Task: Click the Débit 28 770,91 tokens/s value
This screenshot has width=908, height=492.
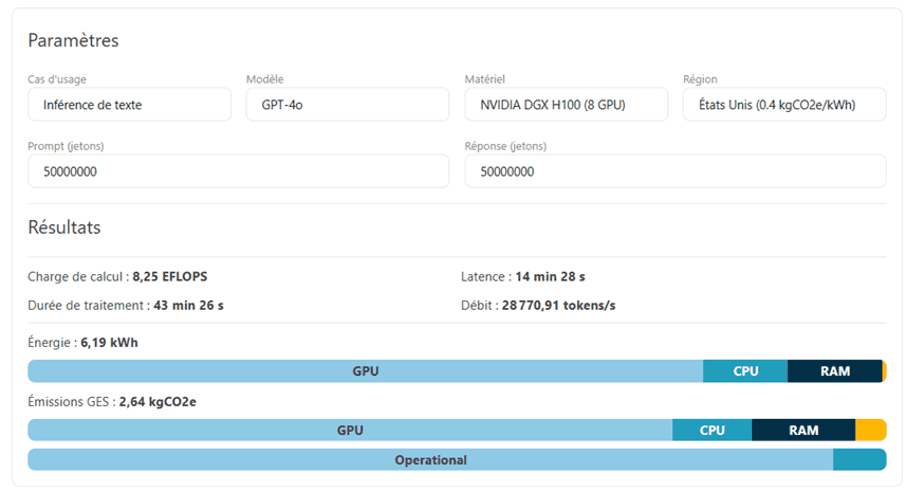Action: click(558, 305)
